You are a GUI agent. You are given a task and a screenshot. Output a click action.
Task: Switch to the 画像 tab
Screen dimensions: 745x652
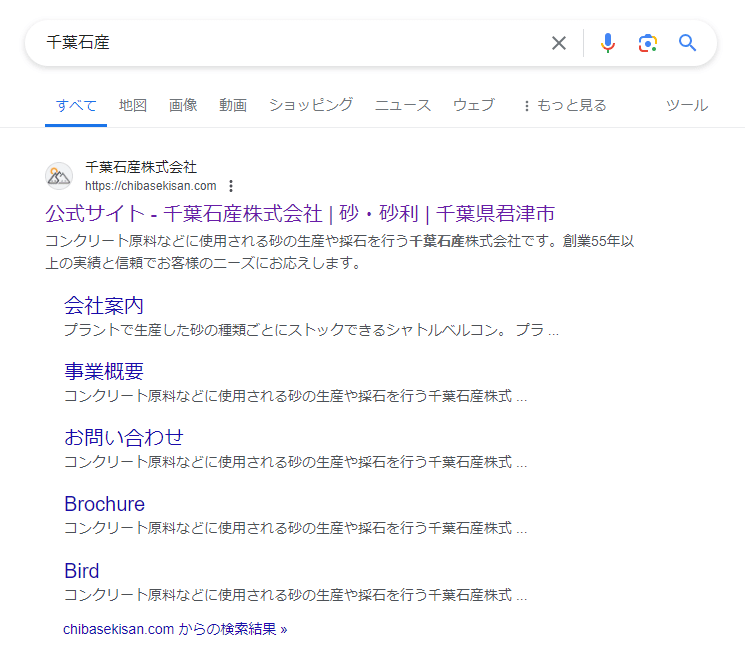pyautogui.click(x=183, y=105)
